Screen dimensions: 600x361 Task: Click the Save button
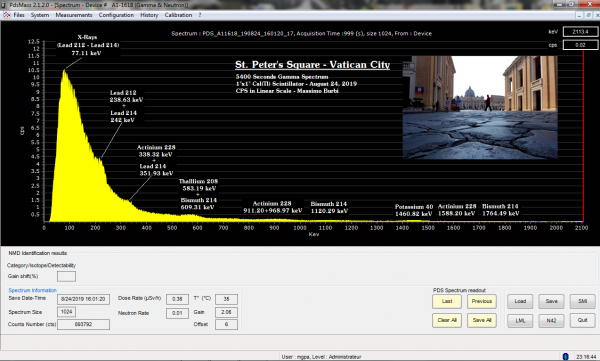point(551,301)
